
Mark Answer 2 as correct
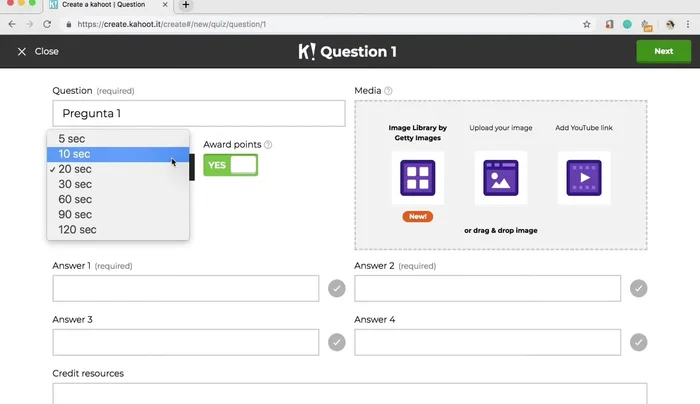pyautogui.click(x=638, y=289)
